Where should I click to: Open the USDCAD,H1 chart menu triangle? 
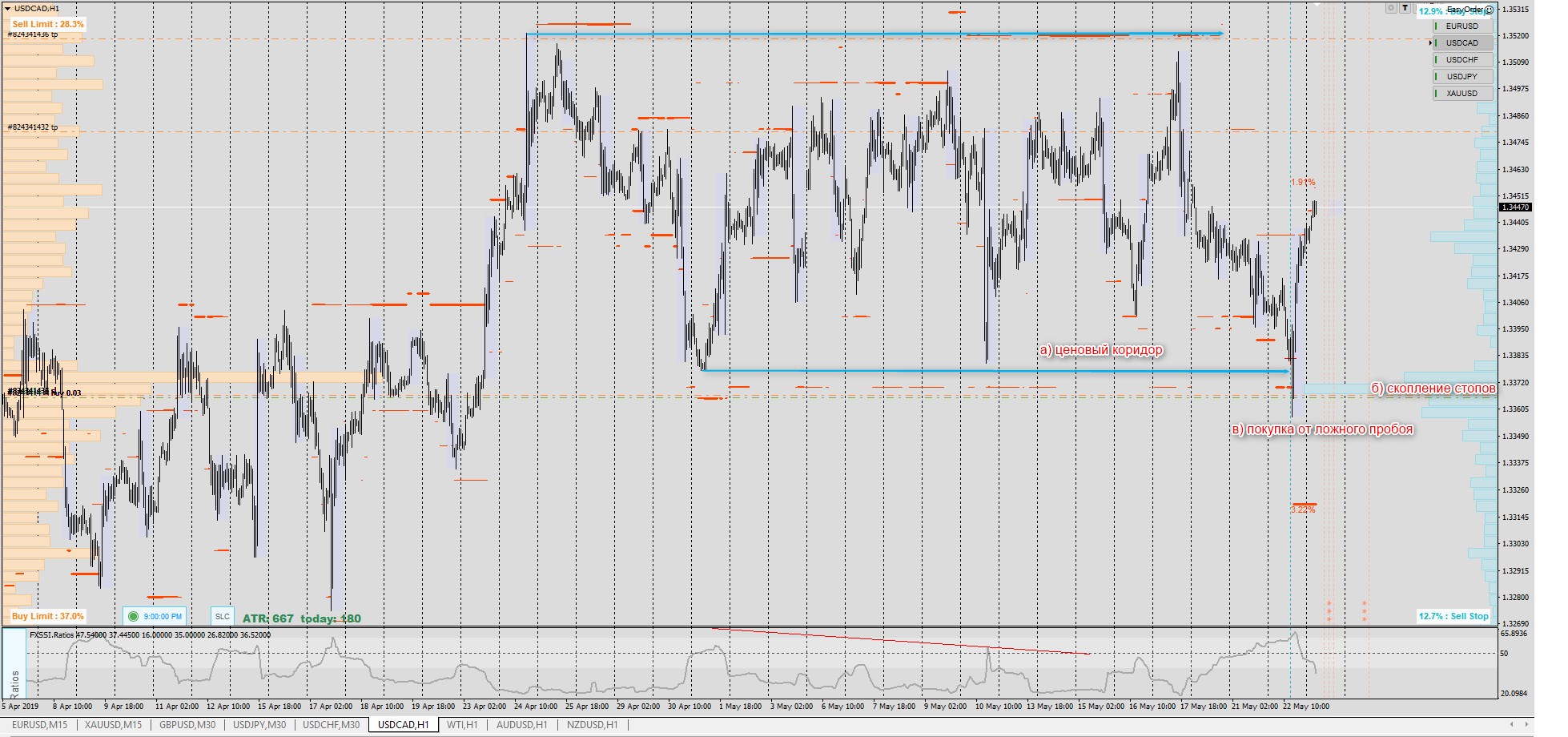click(9, 9)
